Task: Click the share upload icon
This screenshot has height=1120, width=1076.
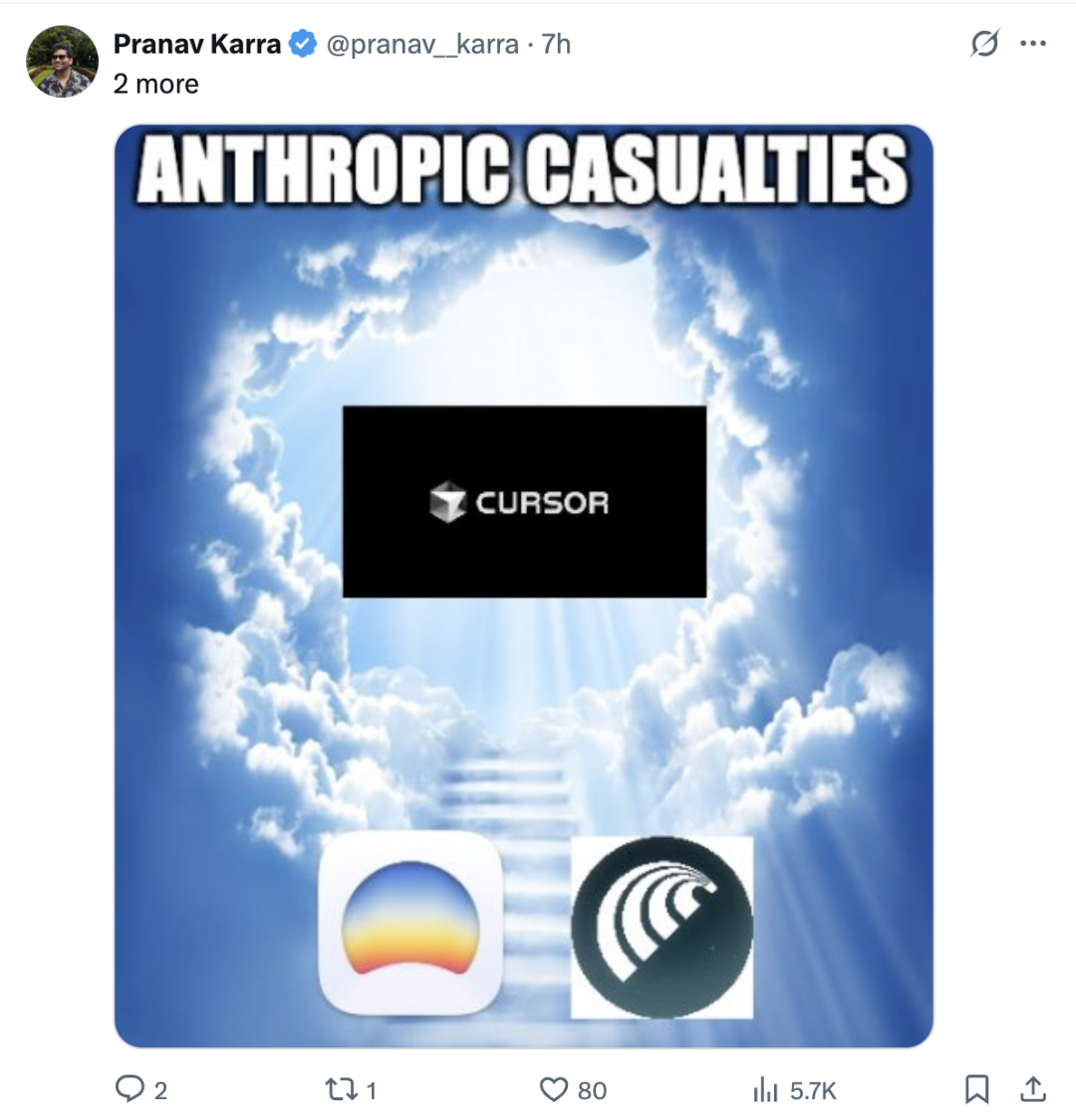Action: click(1033, 1089)
